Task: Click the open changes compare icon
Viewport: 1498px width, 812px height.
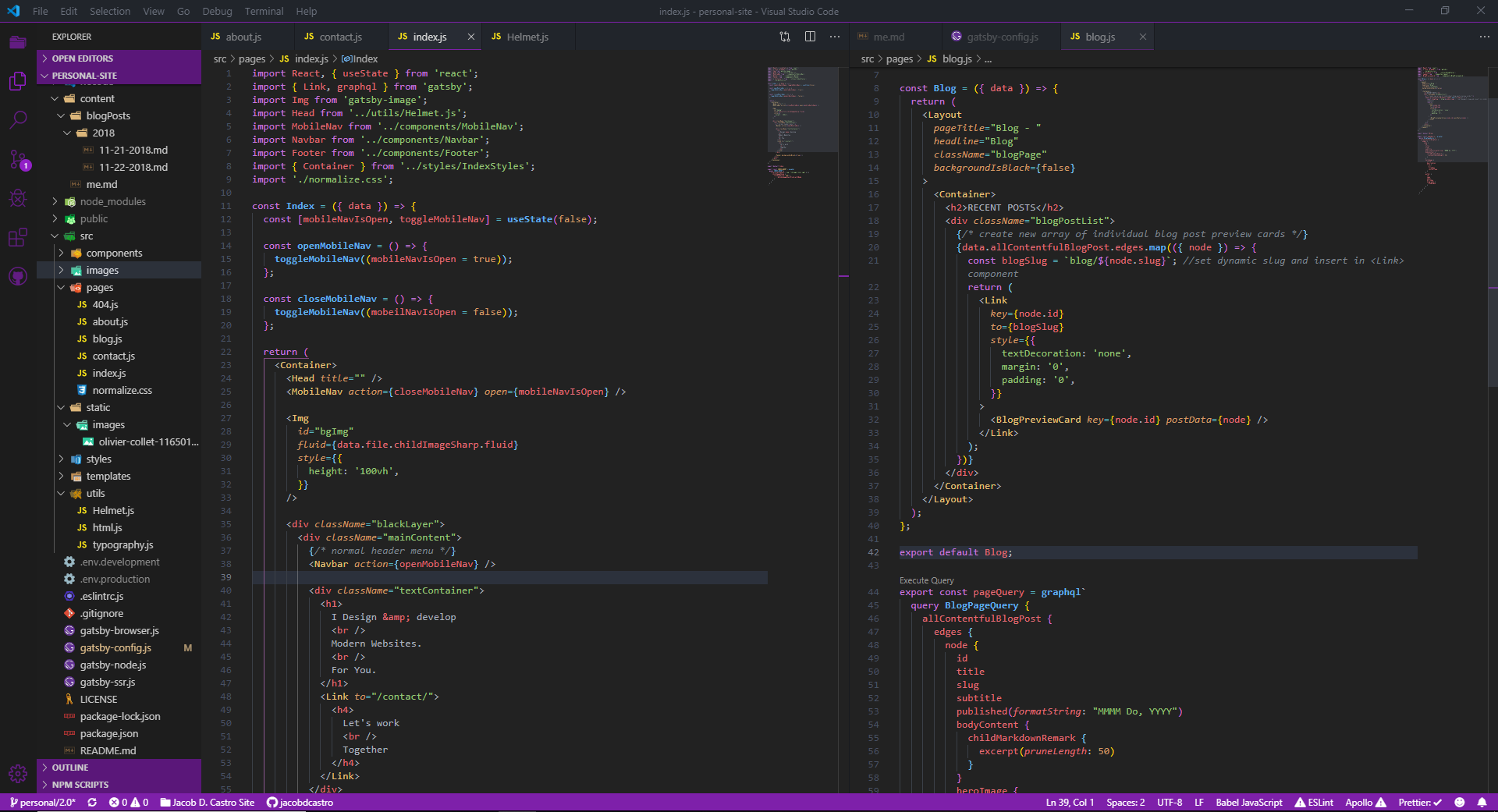Action: (785, 37)
